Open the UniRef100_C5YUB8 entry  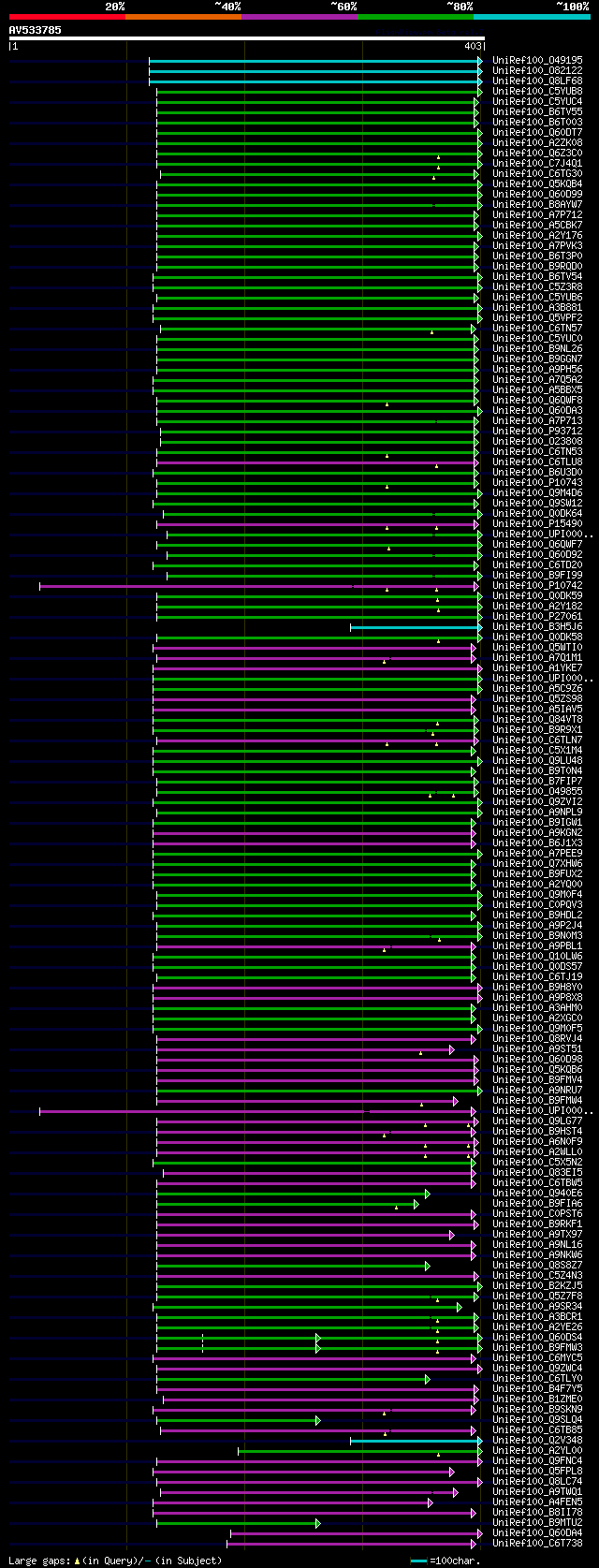(537, 91)
